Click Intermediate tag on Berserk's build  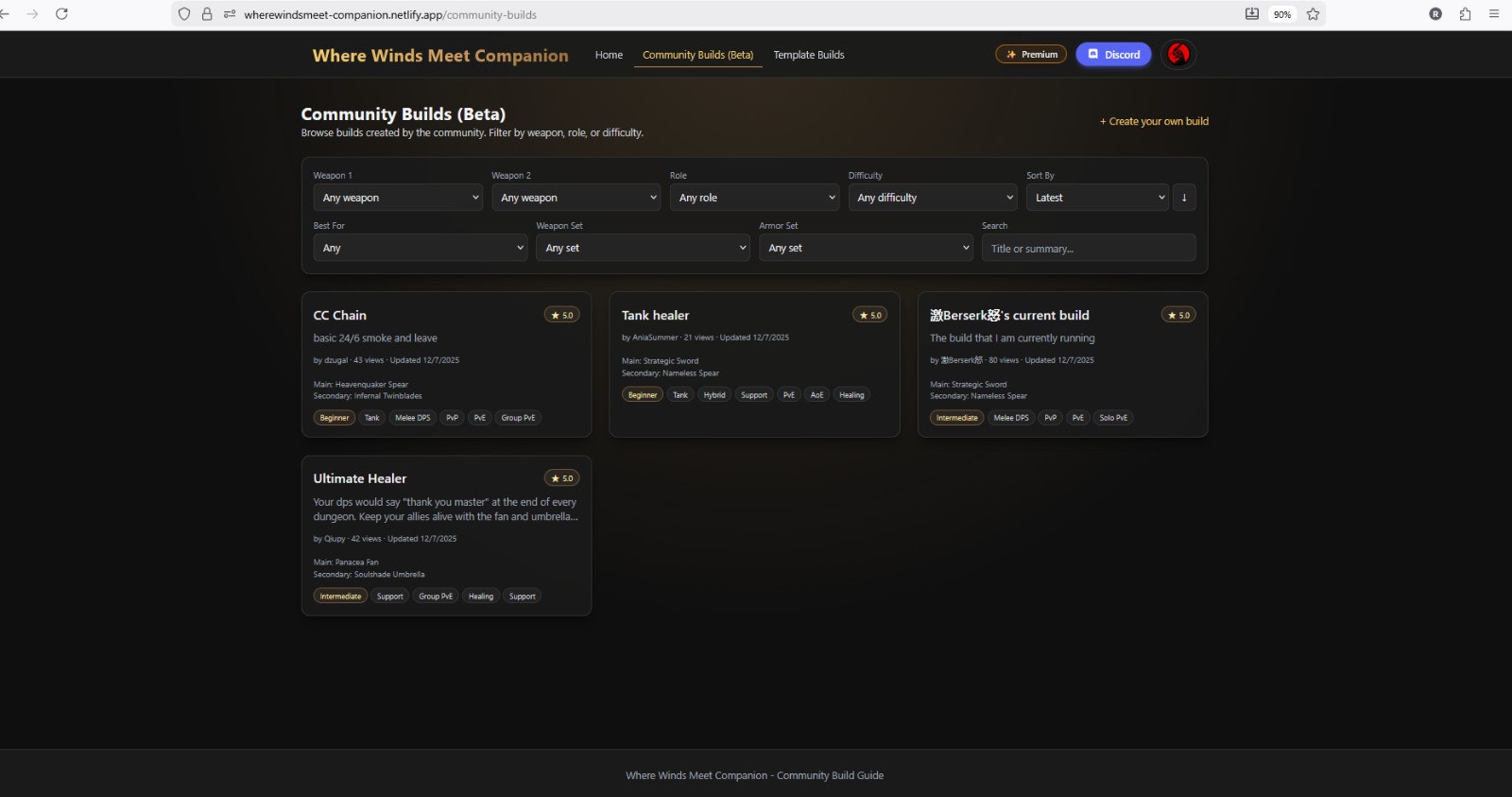(957, 418)
